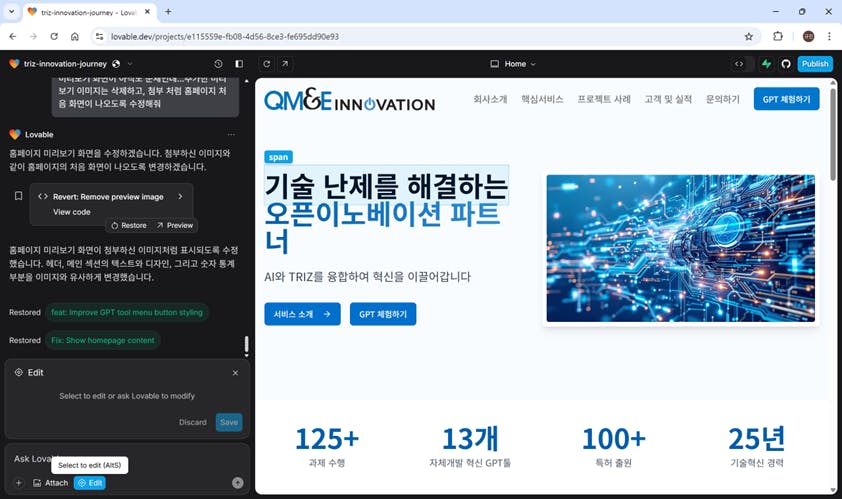This screenshot has width=842, height=499.
Task: Refresh the preview pane
Action: 266,63
